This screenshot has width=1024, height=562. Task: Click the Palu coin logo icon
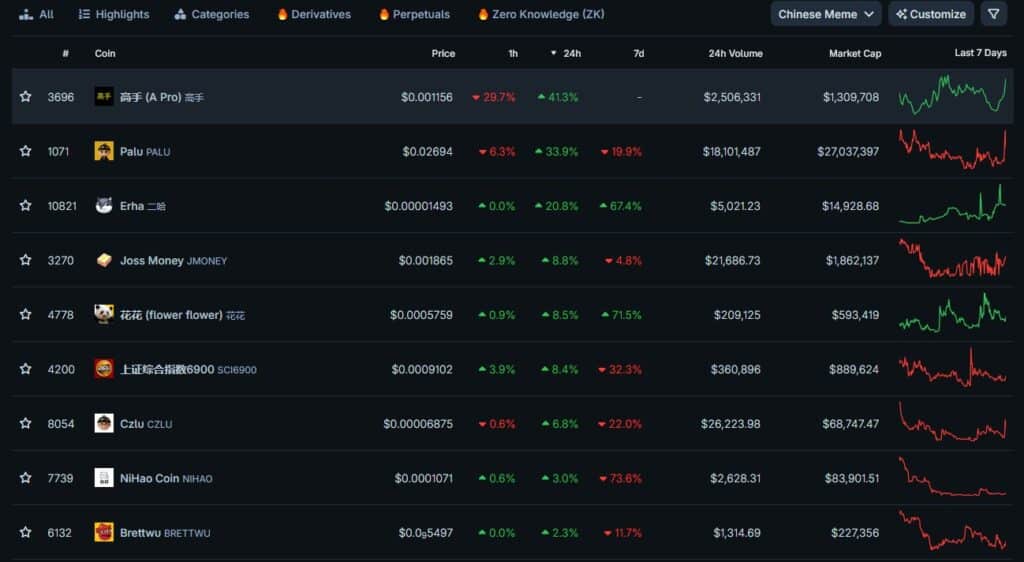click(x=104, y=151)
